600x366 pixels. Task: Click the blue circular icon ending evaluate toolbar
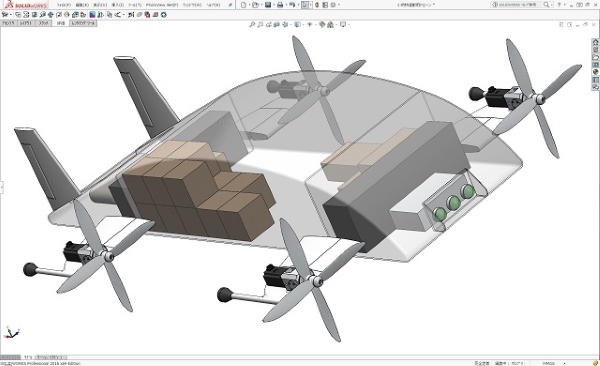point(164,15)
